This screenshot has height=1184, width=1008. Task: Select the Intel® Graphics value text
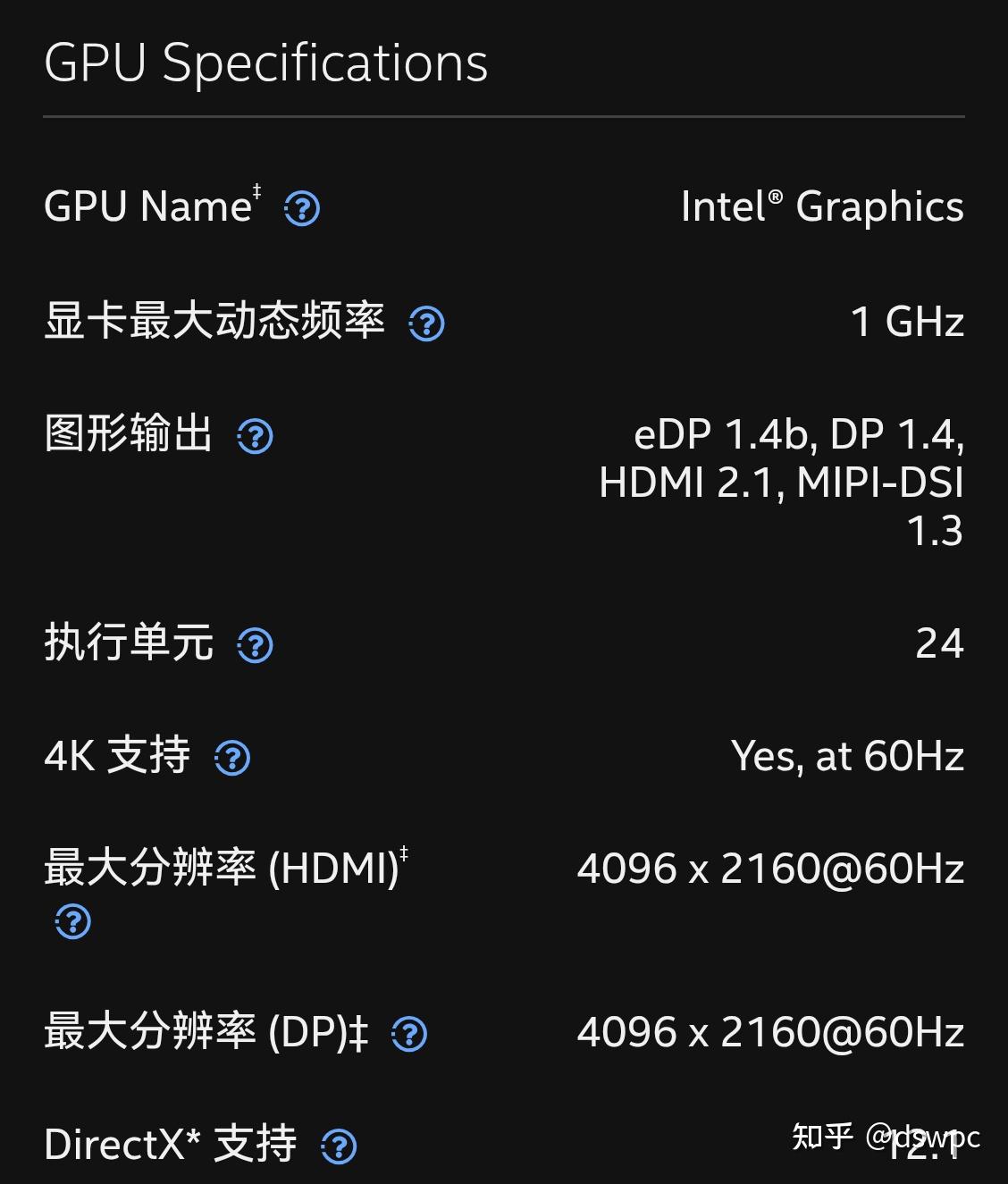pos(822,206)
